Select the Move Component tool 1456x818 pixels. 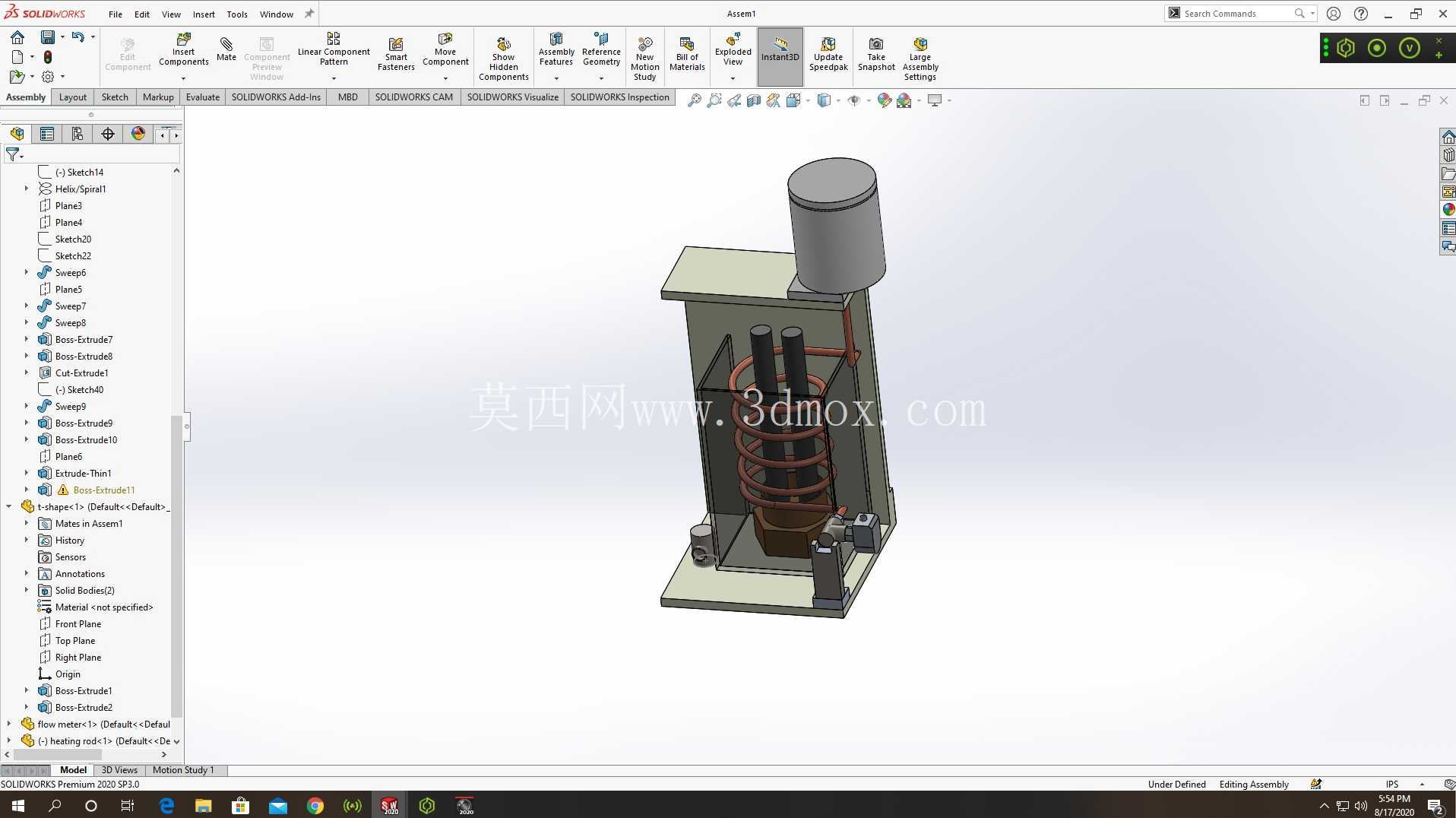445,49
